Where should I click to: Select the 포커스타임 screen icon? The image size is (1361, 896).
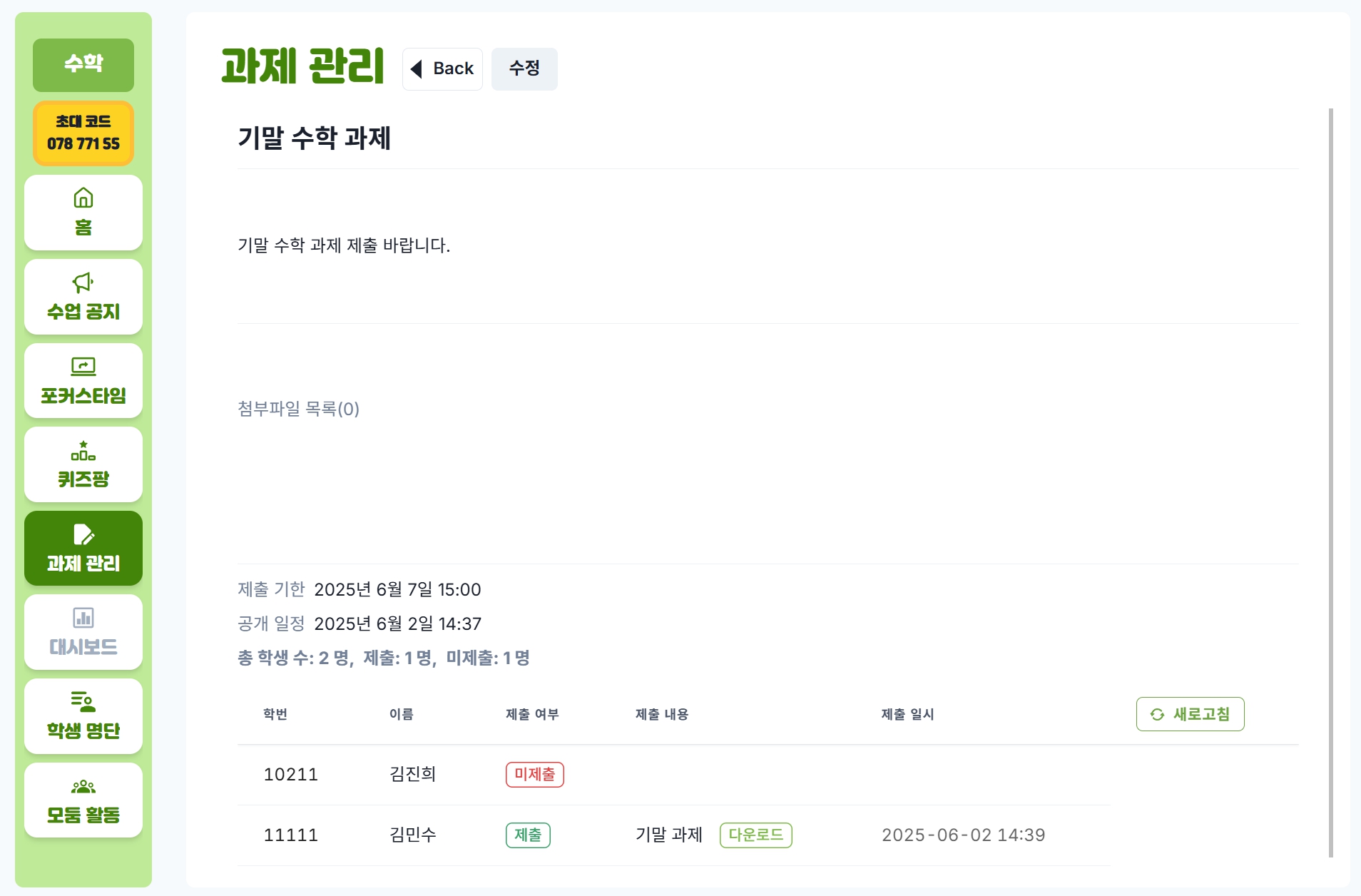coord(83,367)
